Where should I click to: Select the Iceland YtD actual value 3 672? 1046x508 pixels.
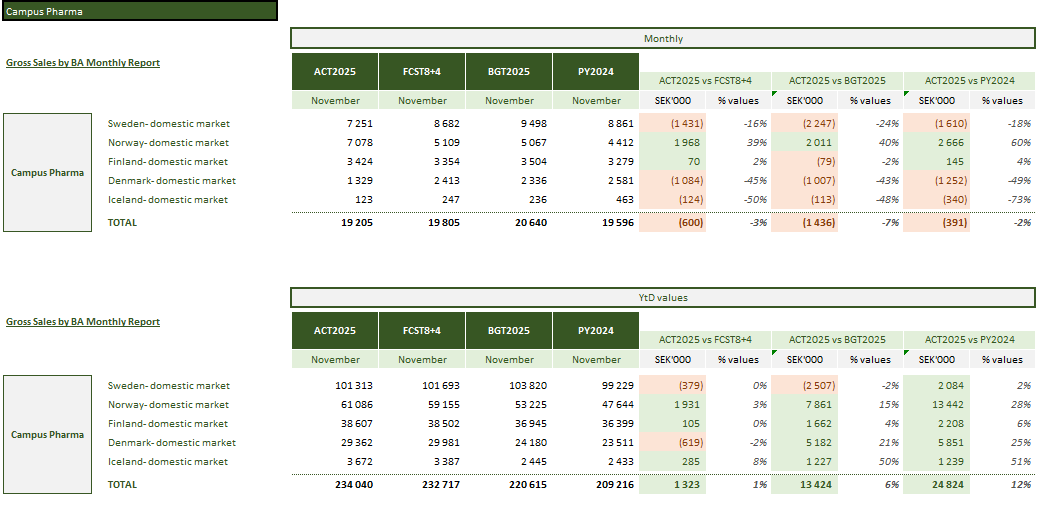click(354, 462)
